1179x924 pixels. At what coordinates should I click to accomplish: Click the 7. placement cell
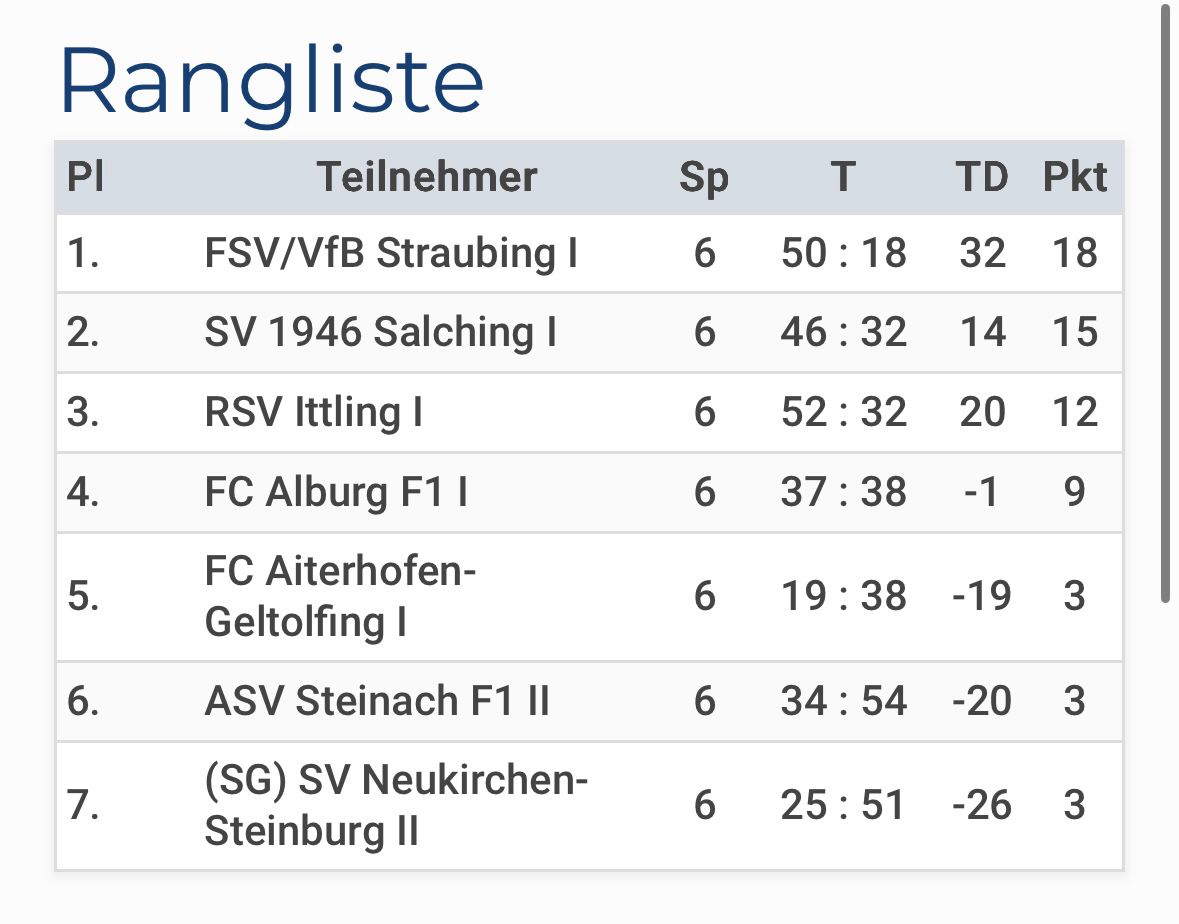pyautogui.click(x=83, y=805)
